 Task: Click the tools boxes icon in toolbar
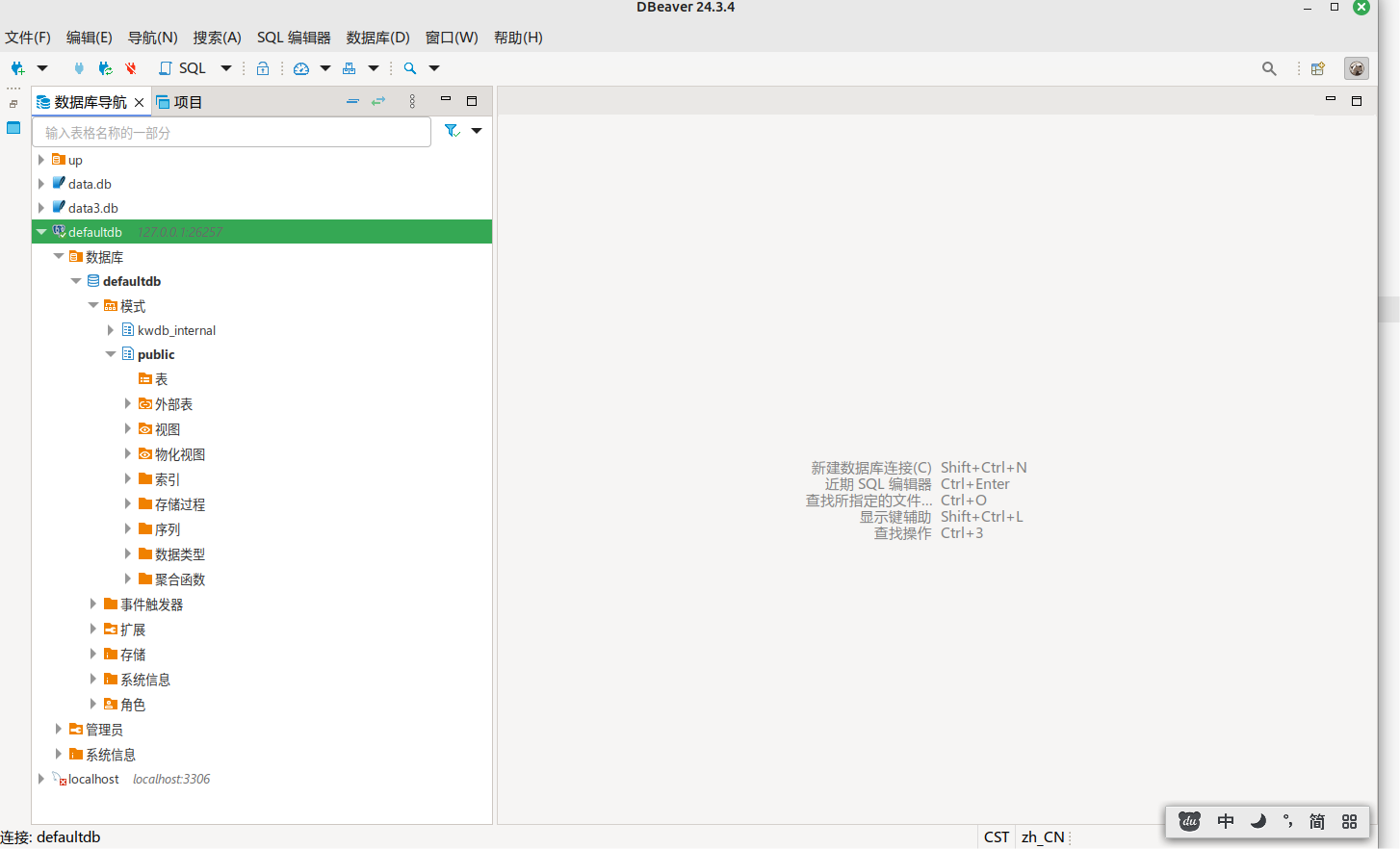[x=350, y=68]
